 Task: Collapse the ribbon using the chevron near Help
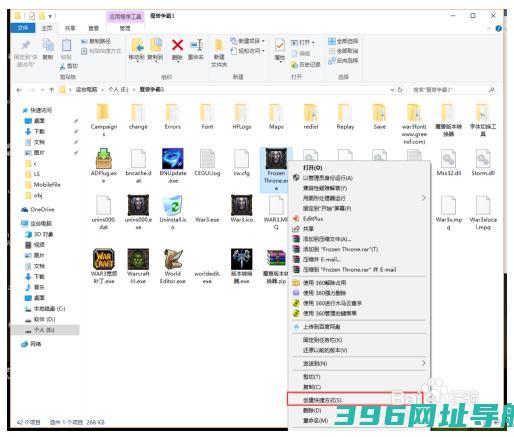tap(489, 29)
